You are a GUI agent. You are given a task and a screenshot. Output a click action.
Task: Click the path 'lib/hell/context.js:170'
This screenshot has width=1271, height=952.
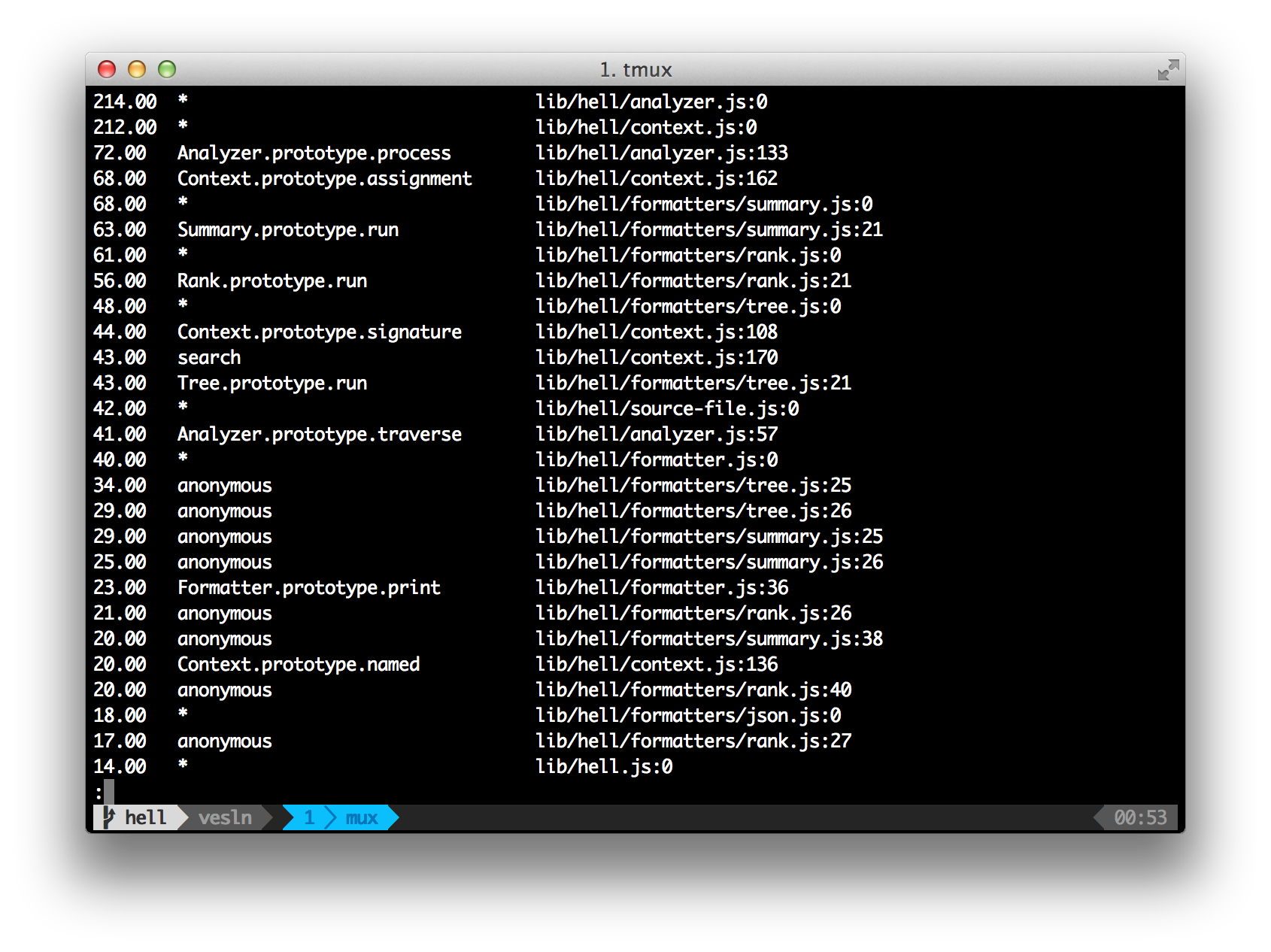657,357
